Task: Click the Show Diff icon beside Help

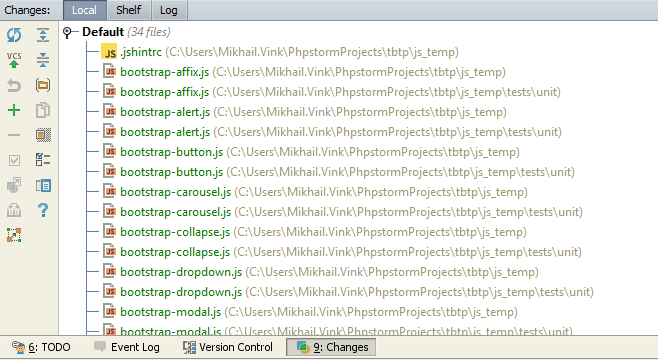Action: tap(43, 185)
